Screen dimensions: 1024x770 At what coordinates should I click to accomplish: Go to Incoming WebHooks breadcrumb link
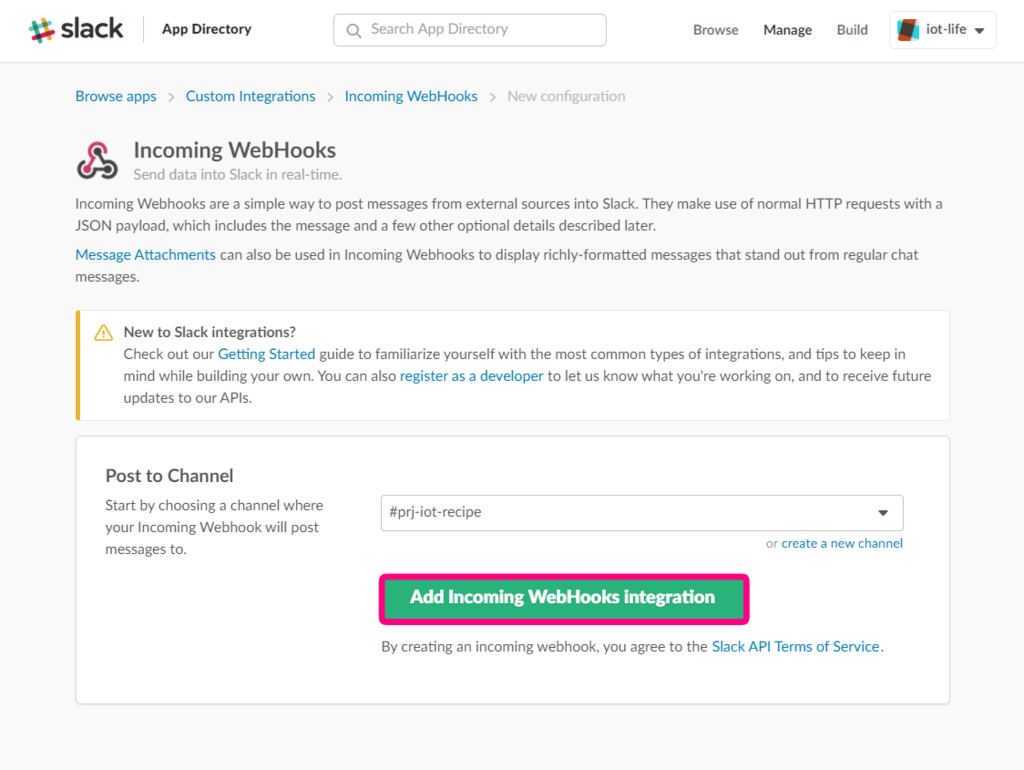pyautogui.click(x=411, y=97)
